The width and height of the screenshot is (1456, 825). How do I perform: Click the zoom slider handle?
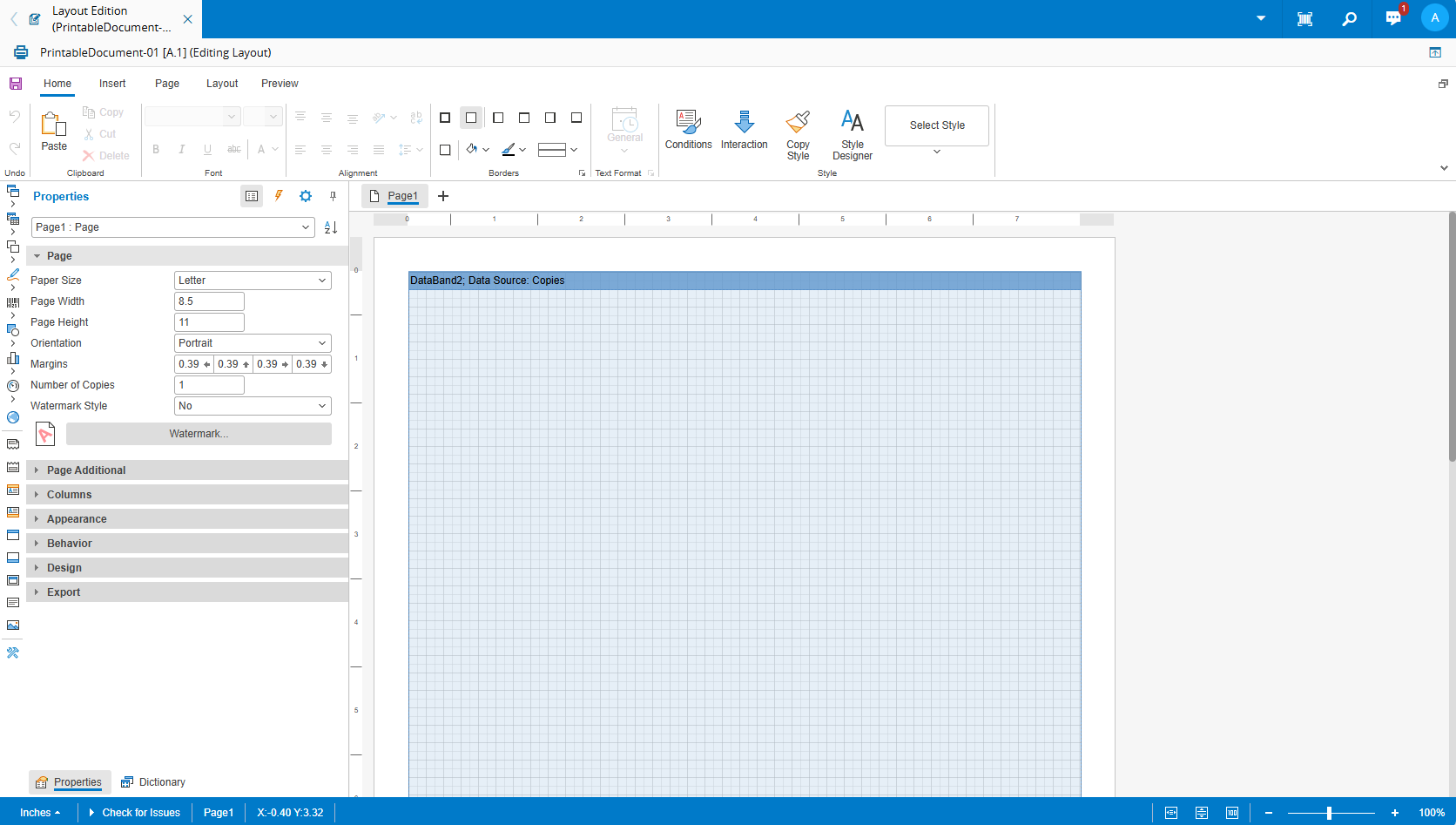tap(1329, 813)
